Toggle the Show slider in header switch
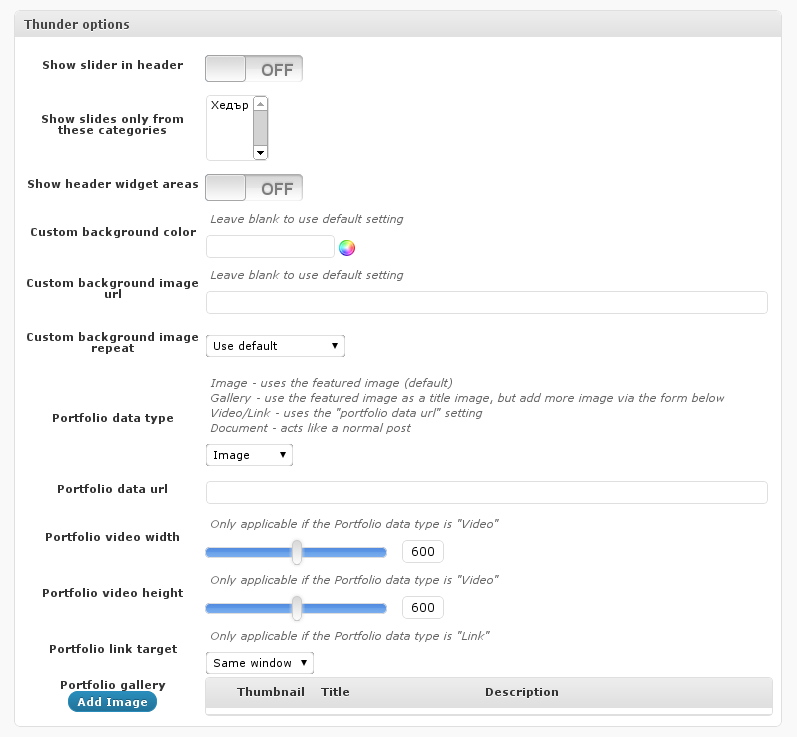The height and width of the screenshot is (737, 797). click(254, 69)
